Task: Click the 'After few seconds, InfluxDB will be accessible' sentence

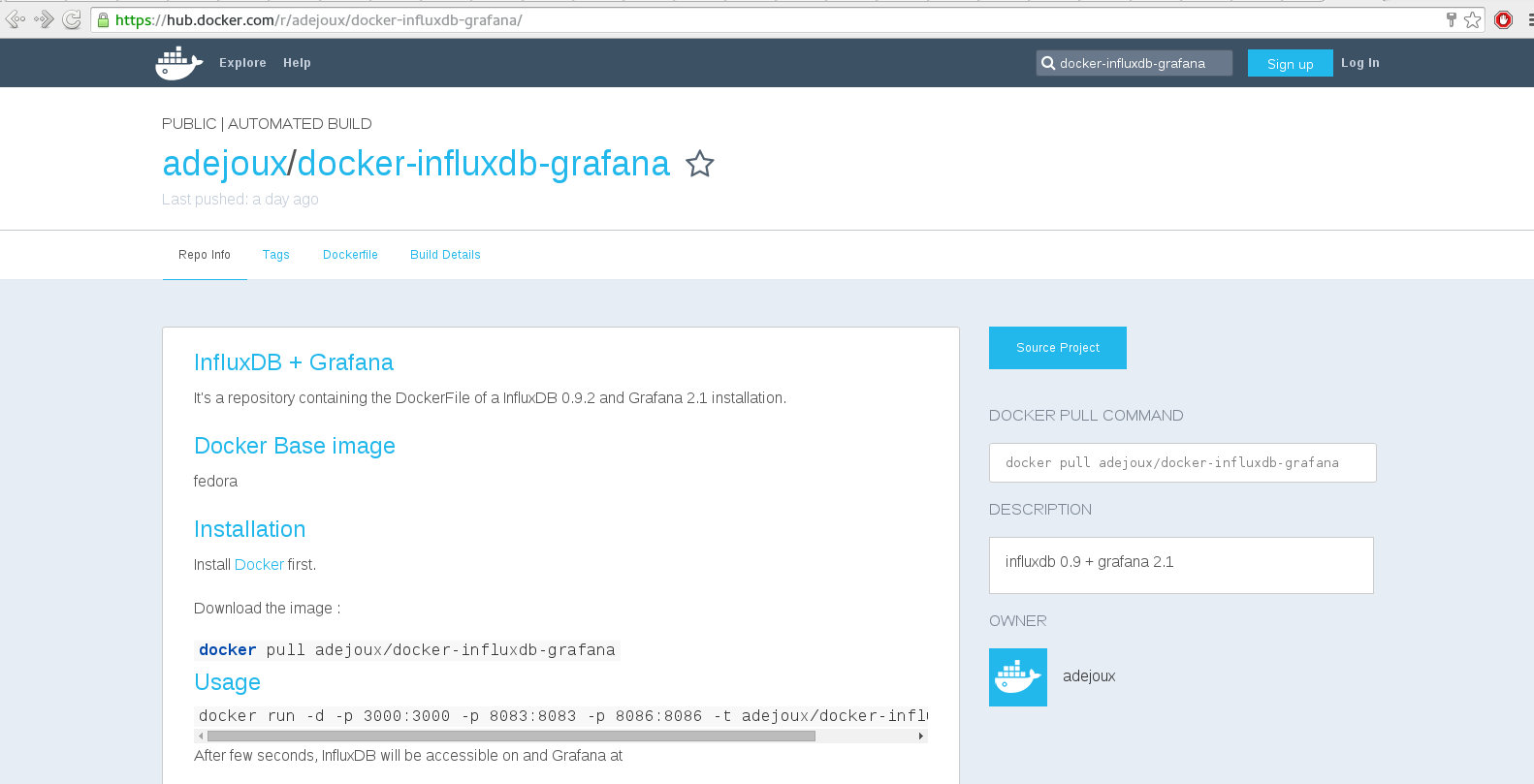Action: tap(408, 756)
